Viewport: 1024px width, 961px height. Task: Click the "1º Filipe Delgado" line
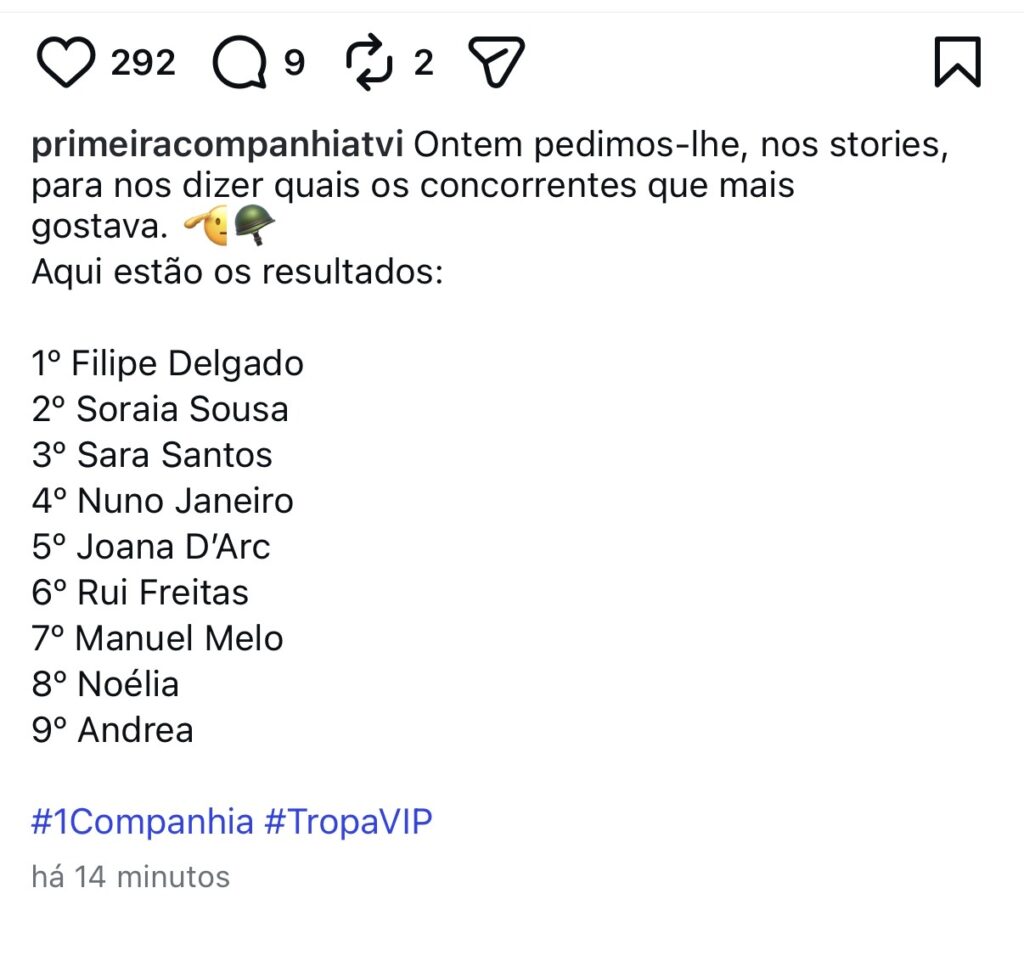pos(168,363)
